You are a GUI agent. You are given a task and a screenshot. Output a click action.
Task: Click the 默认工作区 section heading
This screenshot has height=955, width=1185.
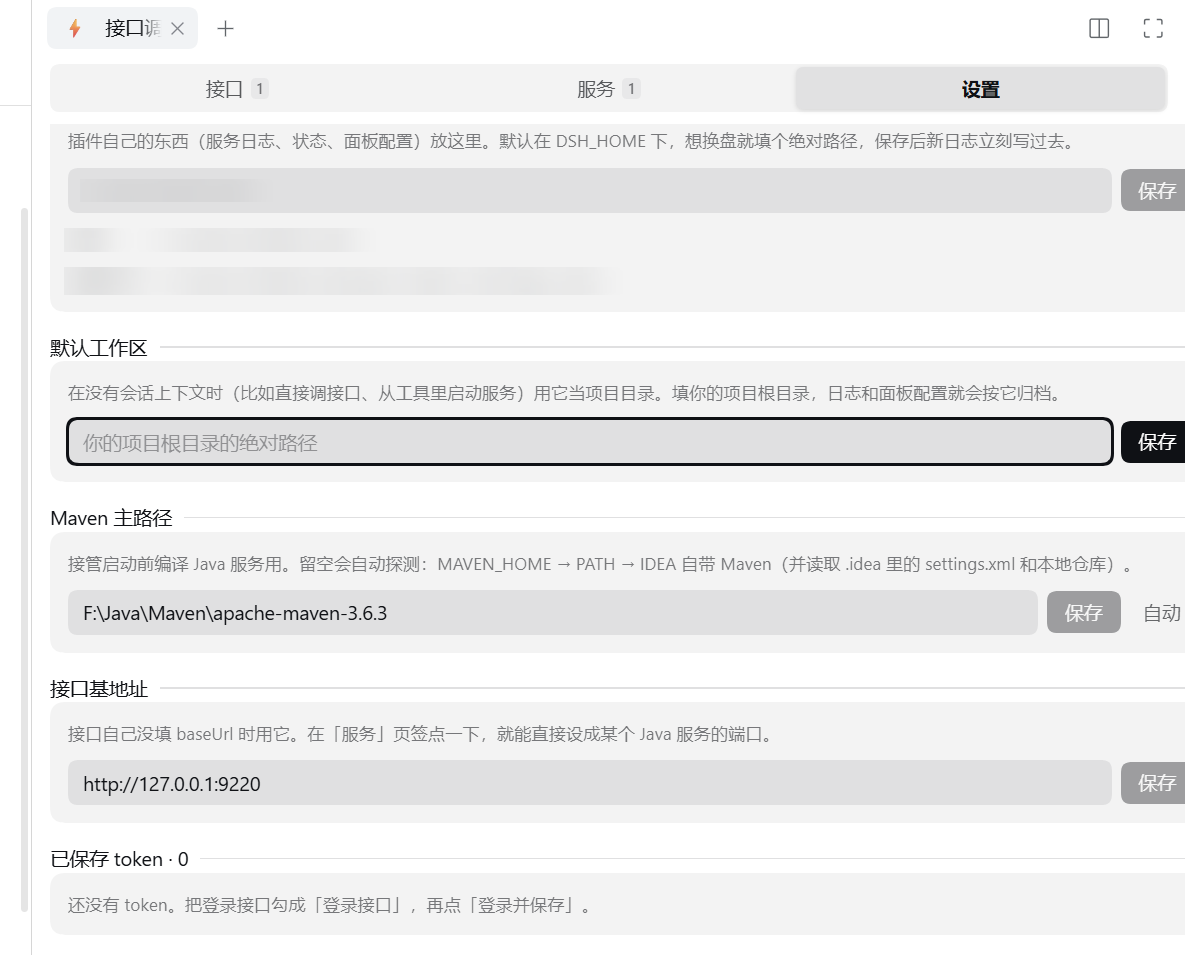click(x=99, y=348)
